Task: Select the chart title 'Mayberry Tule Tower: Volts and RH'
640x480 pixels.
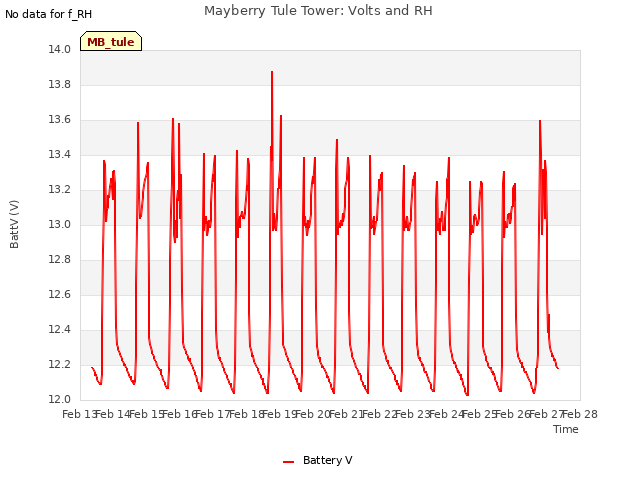Action: (x=318, y=11)
